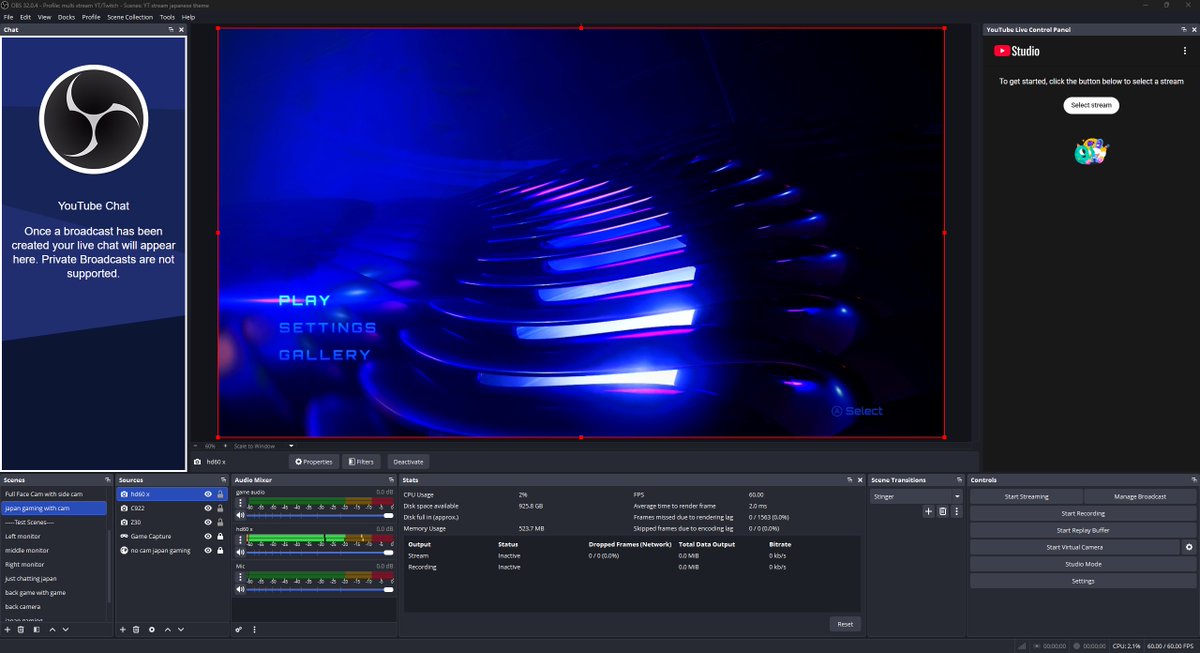Hide the Z30 source

pyautogui.click(x=208, y=522)
